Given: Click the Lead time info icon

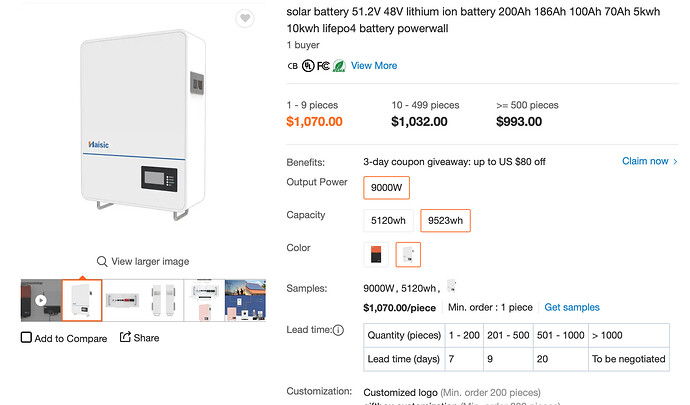Looking at the screenshot, I should pos(338,330).
